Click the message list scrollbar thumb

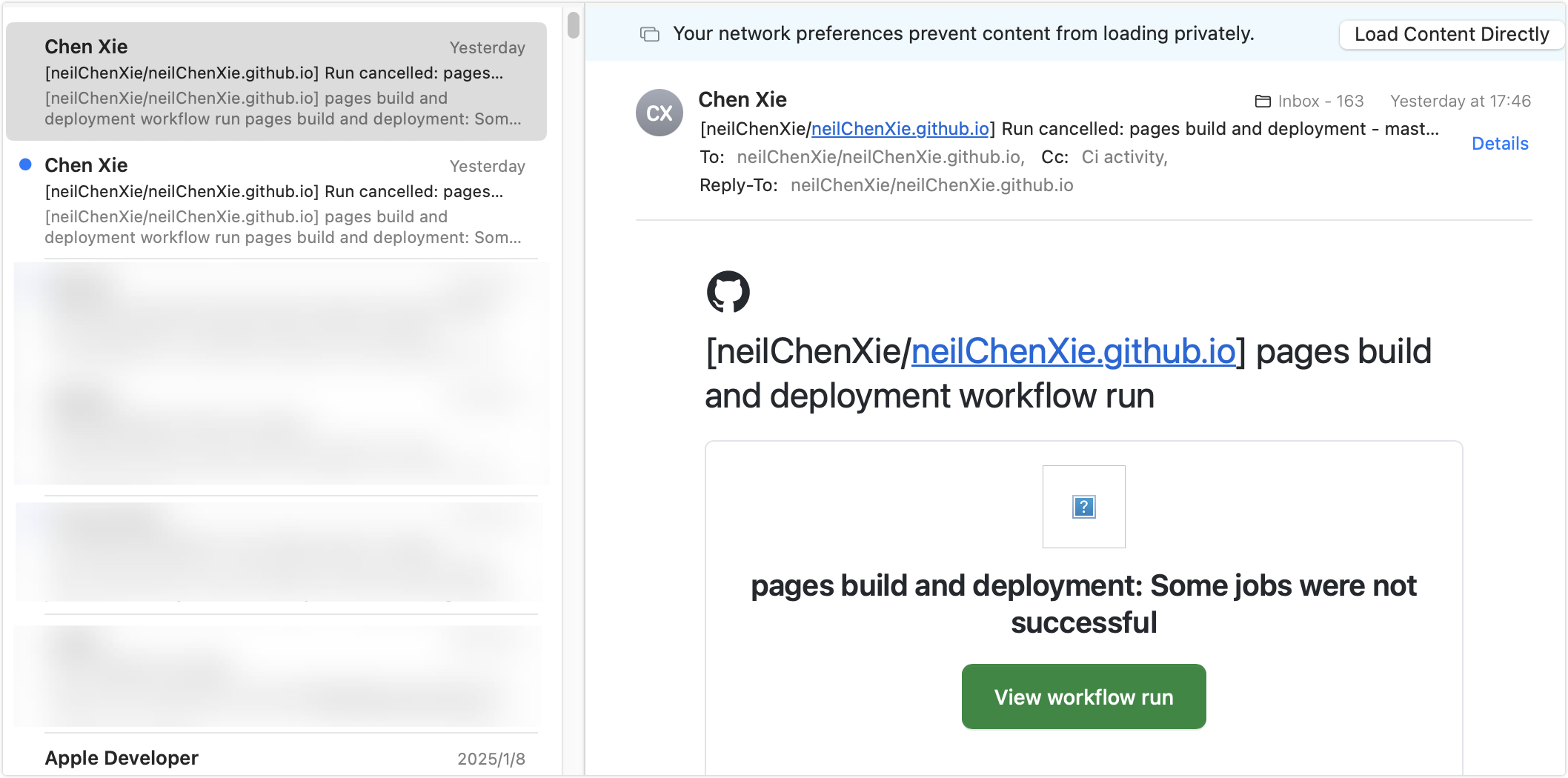[574, 24]
